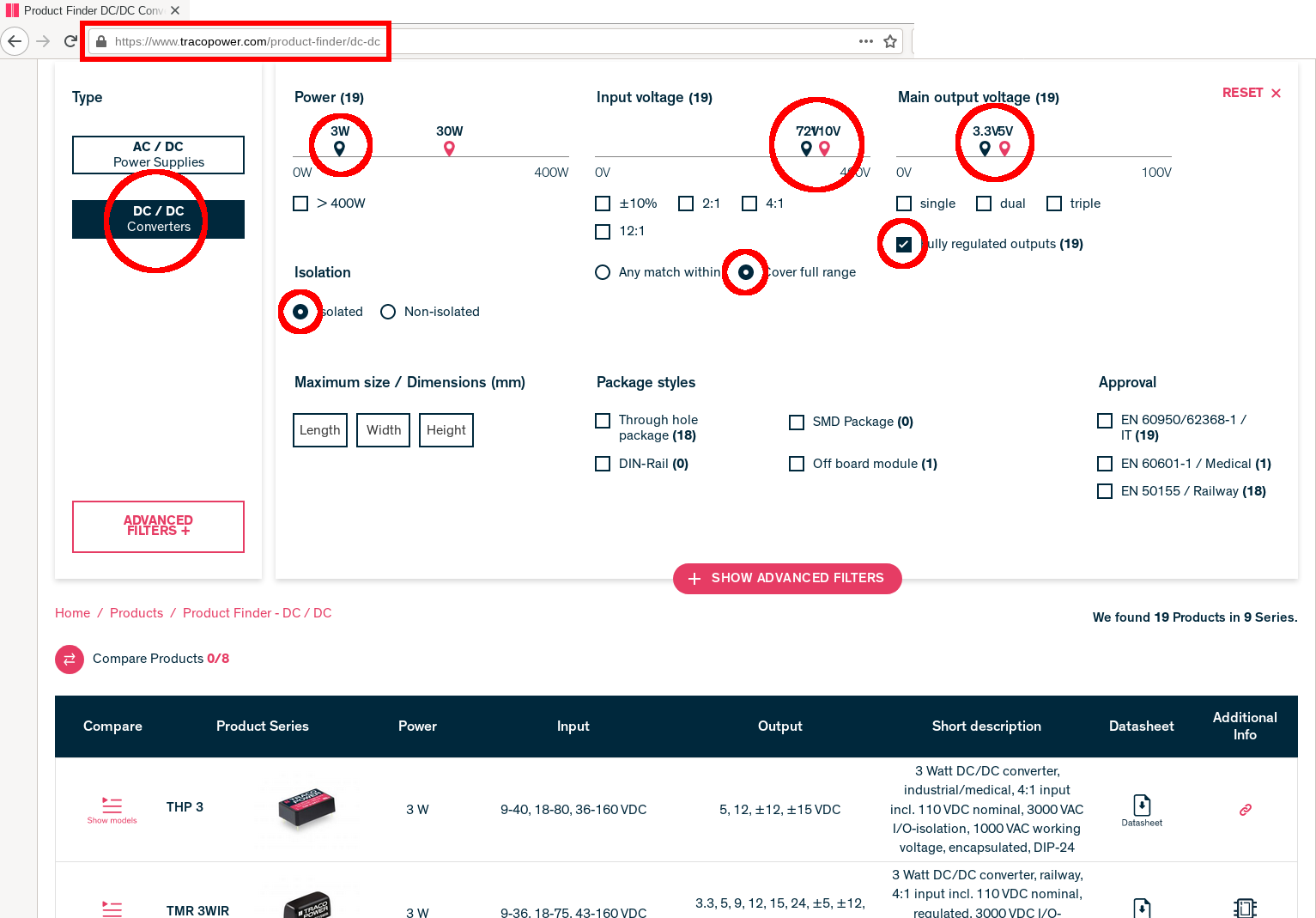
Task: Select the Cover full range radio button
Action: [746, 272]
